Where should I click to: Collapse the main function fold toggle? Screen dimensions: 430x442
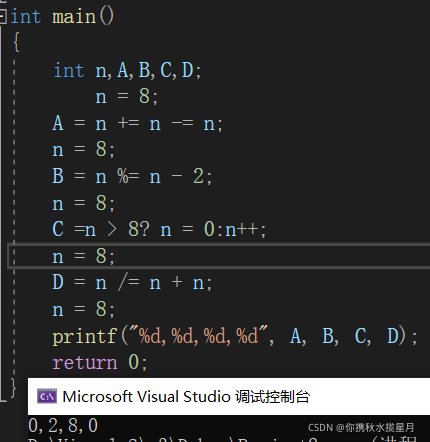3,17
